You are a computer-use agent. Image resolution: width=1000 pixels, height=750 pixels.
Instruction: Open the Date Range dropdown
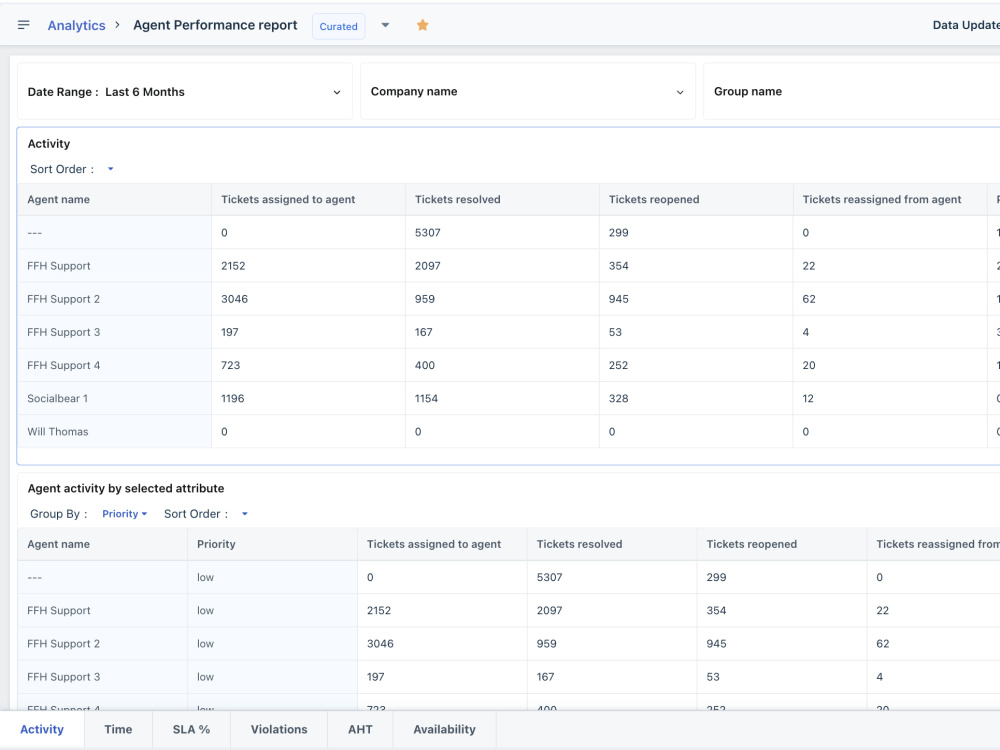(x=184, y=91)
